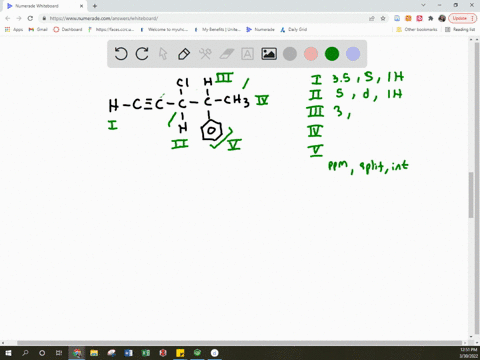Screen dimensions: 480x360
Task: Open Task View on the taskbar
Action: pos(59,353)
